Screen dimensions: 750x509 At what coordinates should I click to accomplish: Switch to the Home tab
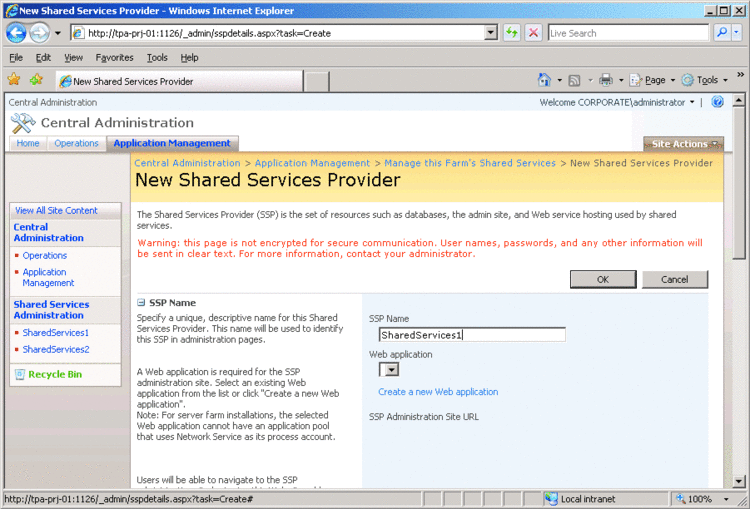coord(28,144)
